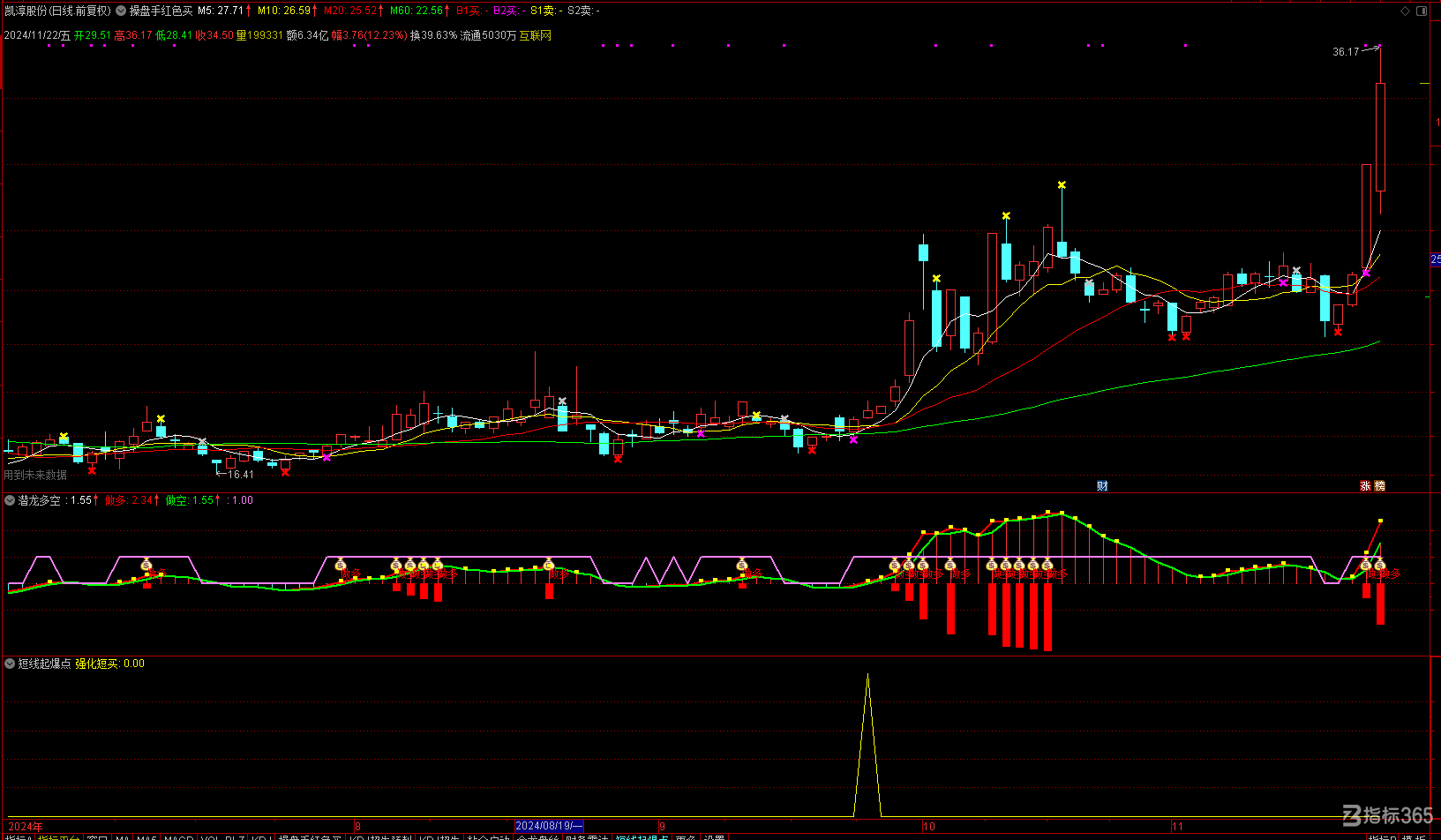Click the highlighted date marker 2024/08/19 on timeline
The height and width of the screenshot is (840, 1441).
(x=549, y=826)
